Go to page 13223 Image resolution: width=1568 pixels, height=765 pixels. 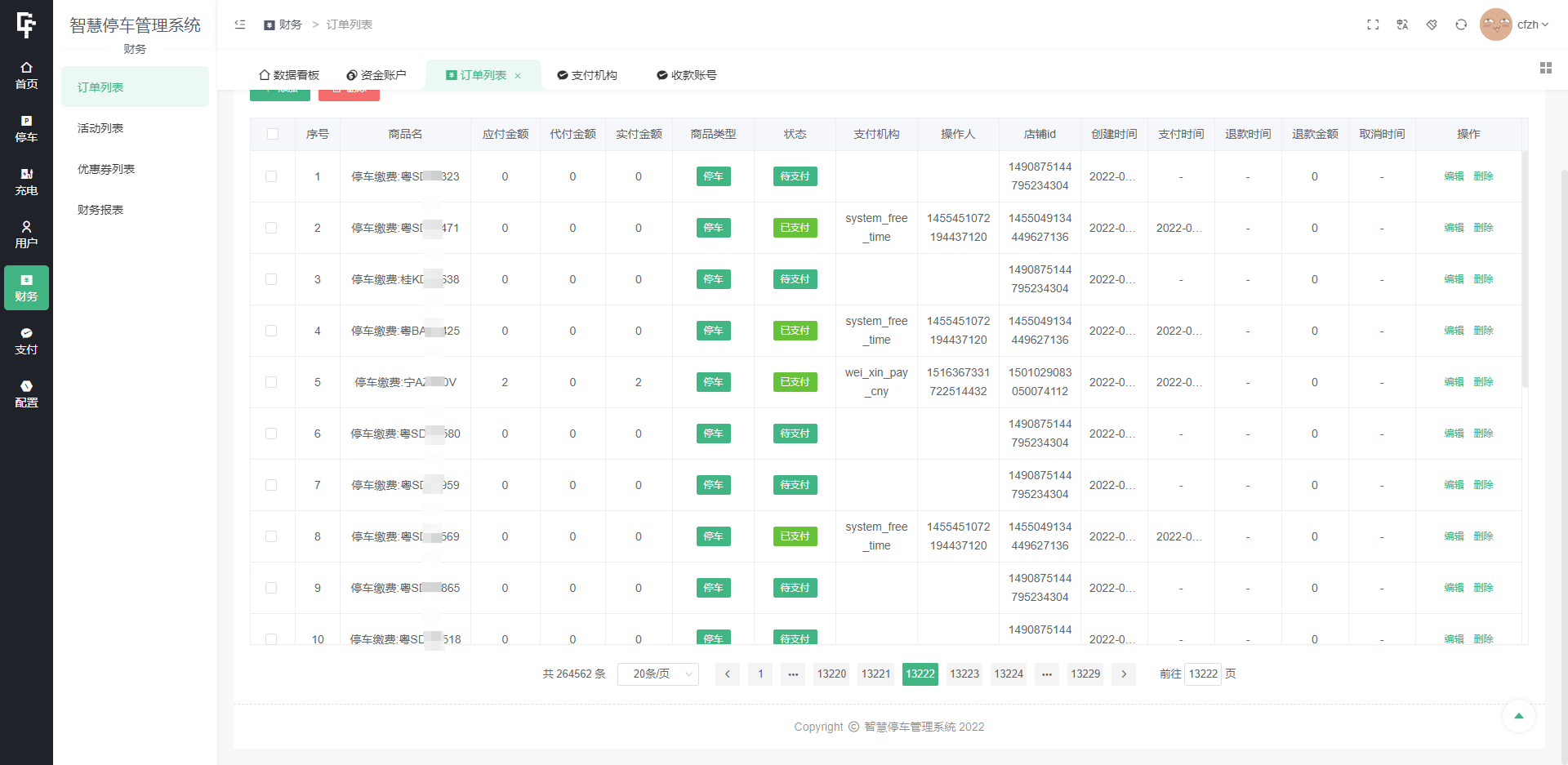(964, 674)
